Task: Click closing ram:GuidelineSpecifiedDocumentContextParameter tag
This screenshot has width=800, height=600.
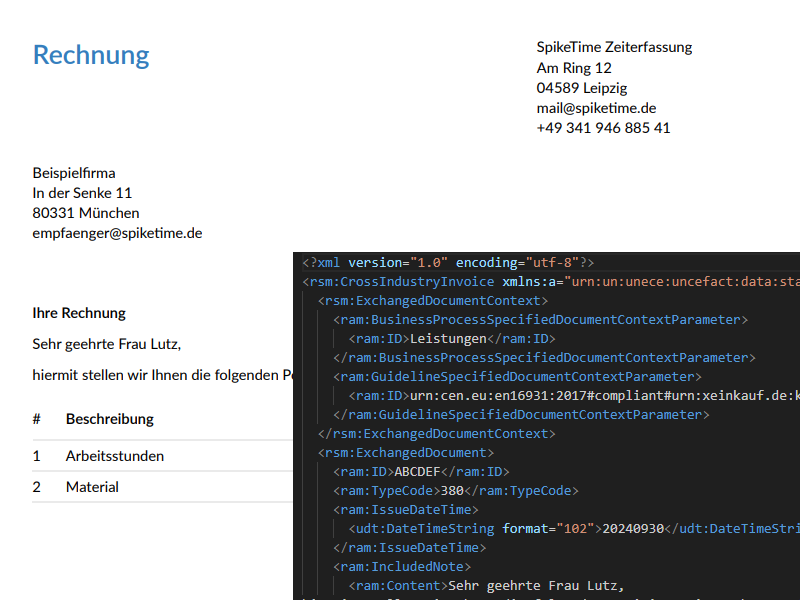Action: point(521,415)
